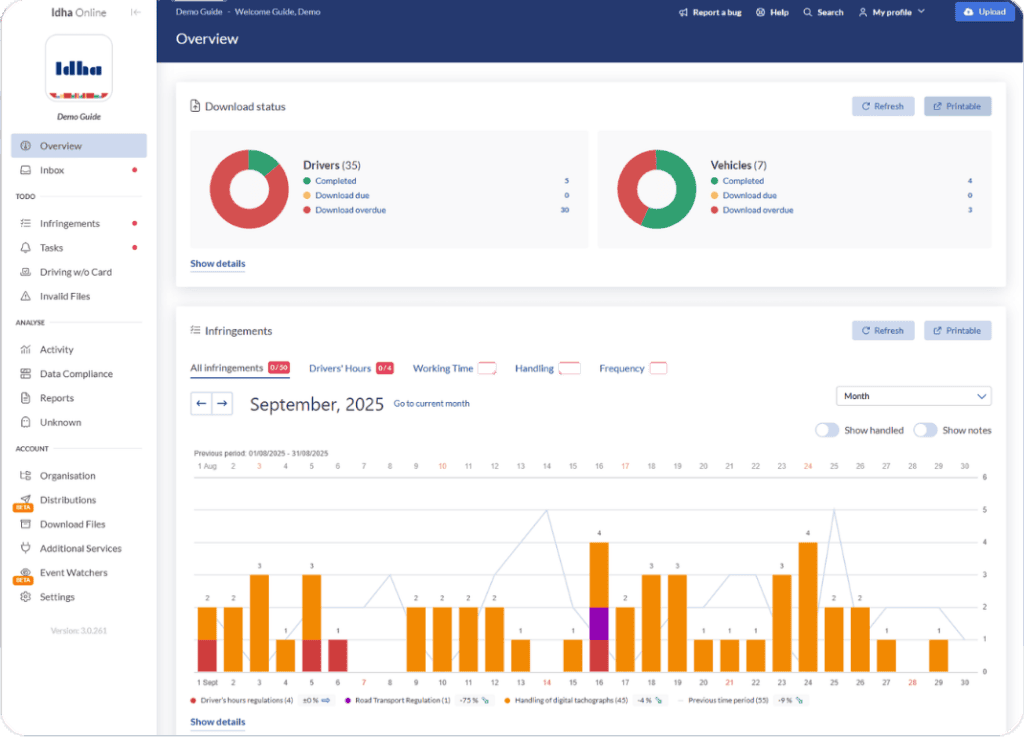Go to next month with right arrow
The height and width of the screenshot is (737, 1024).
[x=222, y=403]
